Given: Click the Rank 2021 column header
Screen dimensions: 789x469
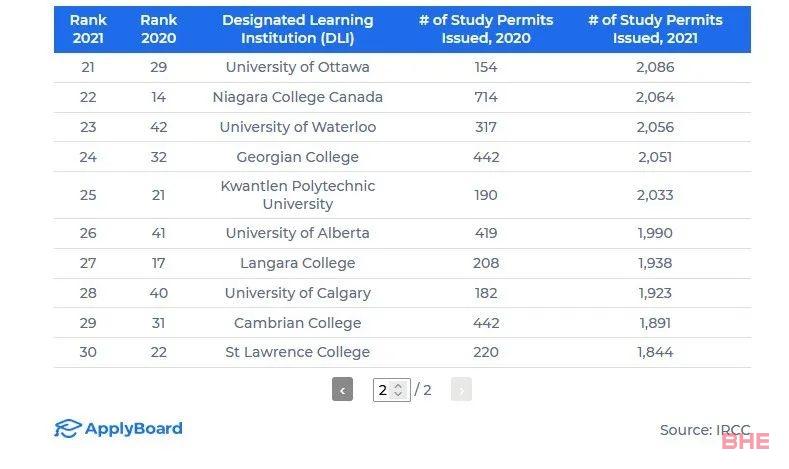Looking at the screenshot, I should (x=88, y=29).
